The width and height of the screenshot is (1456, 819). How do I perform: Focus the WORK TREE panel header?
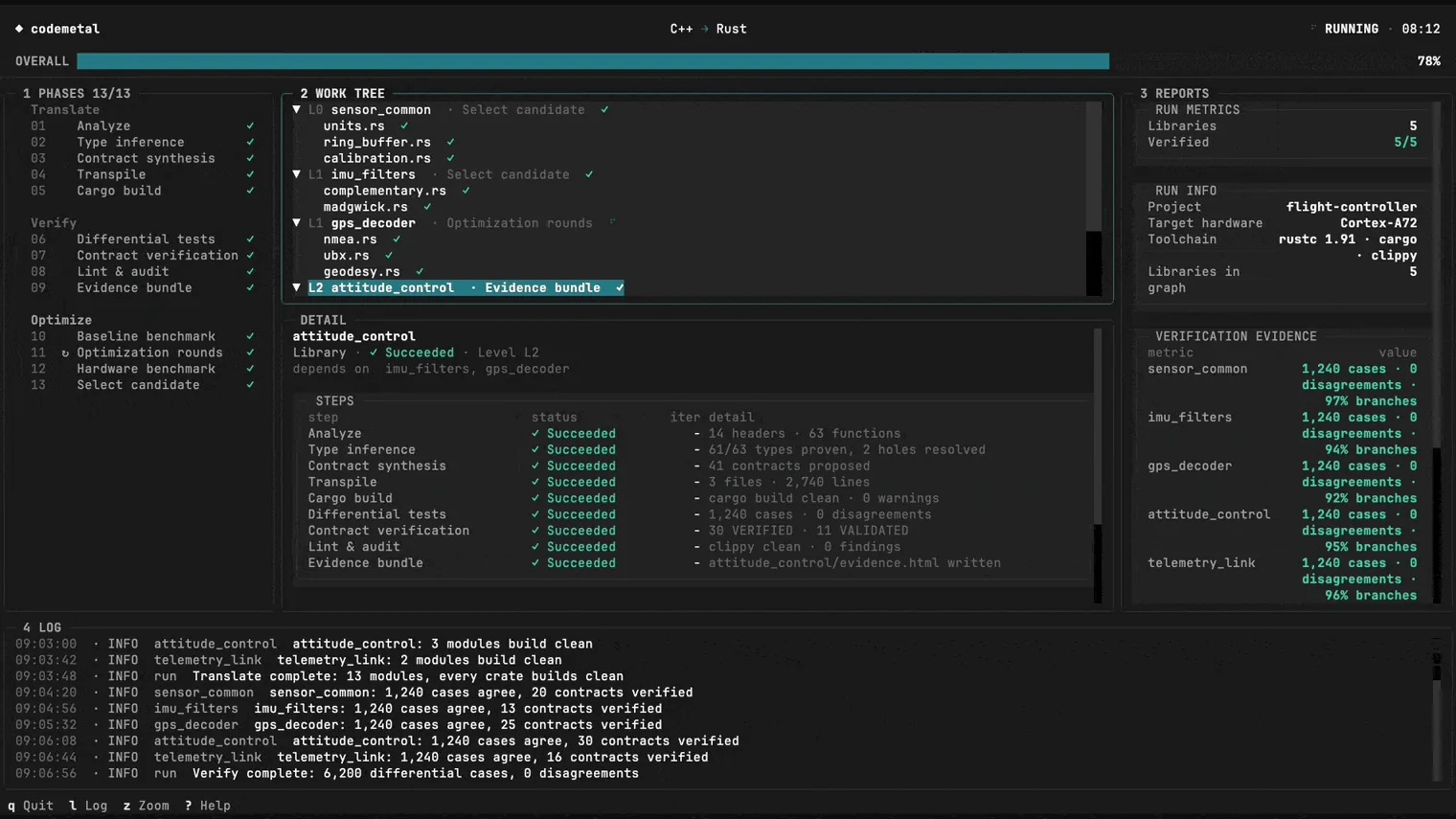click(x=342, y=94)
